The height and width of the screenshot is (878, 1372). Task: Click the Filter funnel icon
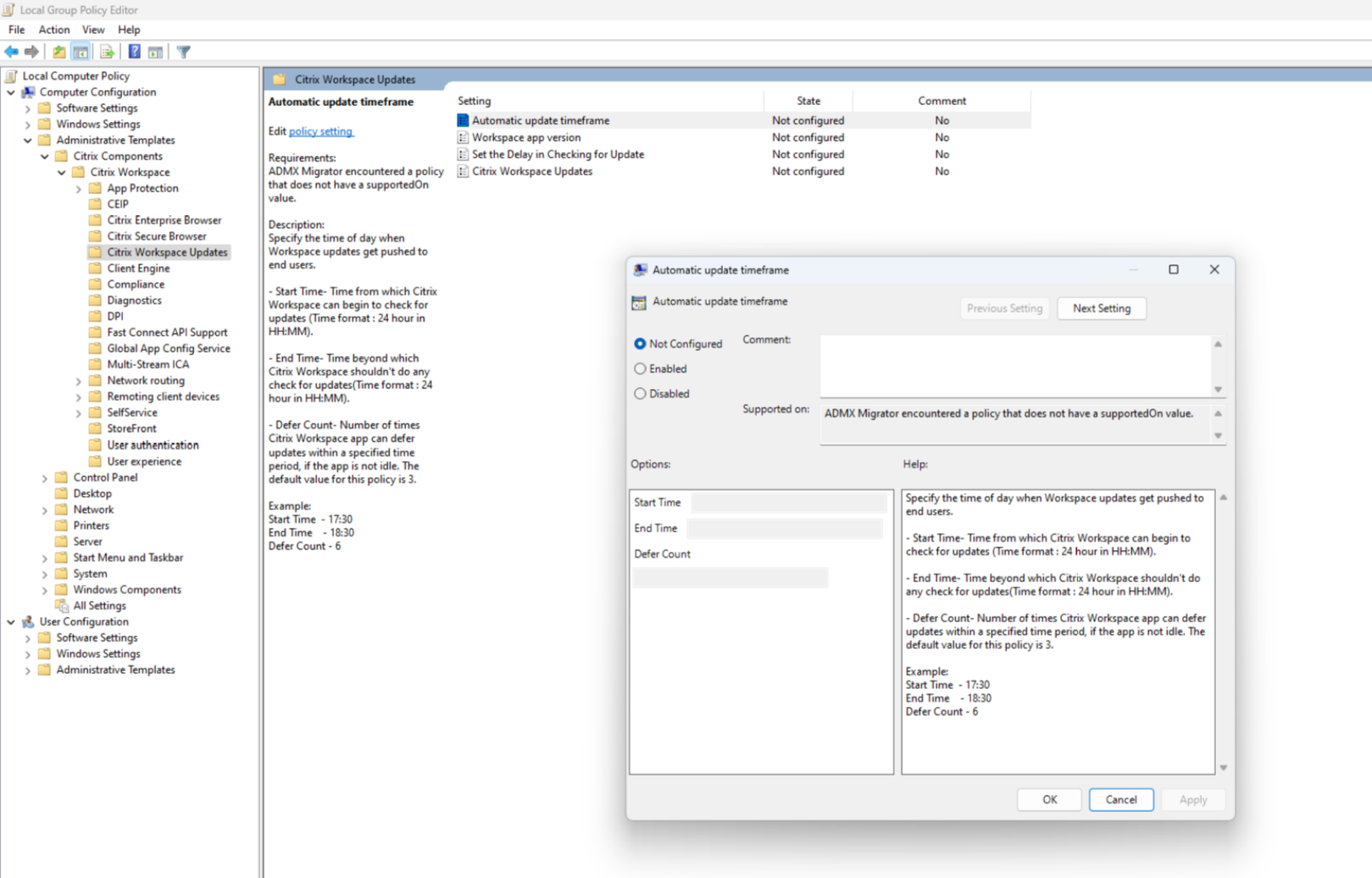pos(183,52)
